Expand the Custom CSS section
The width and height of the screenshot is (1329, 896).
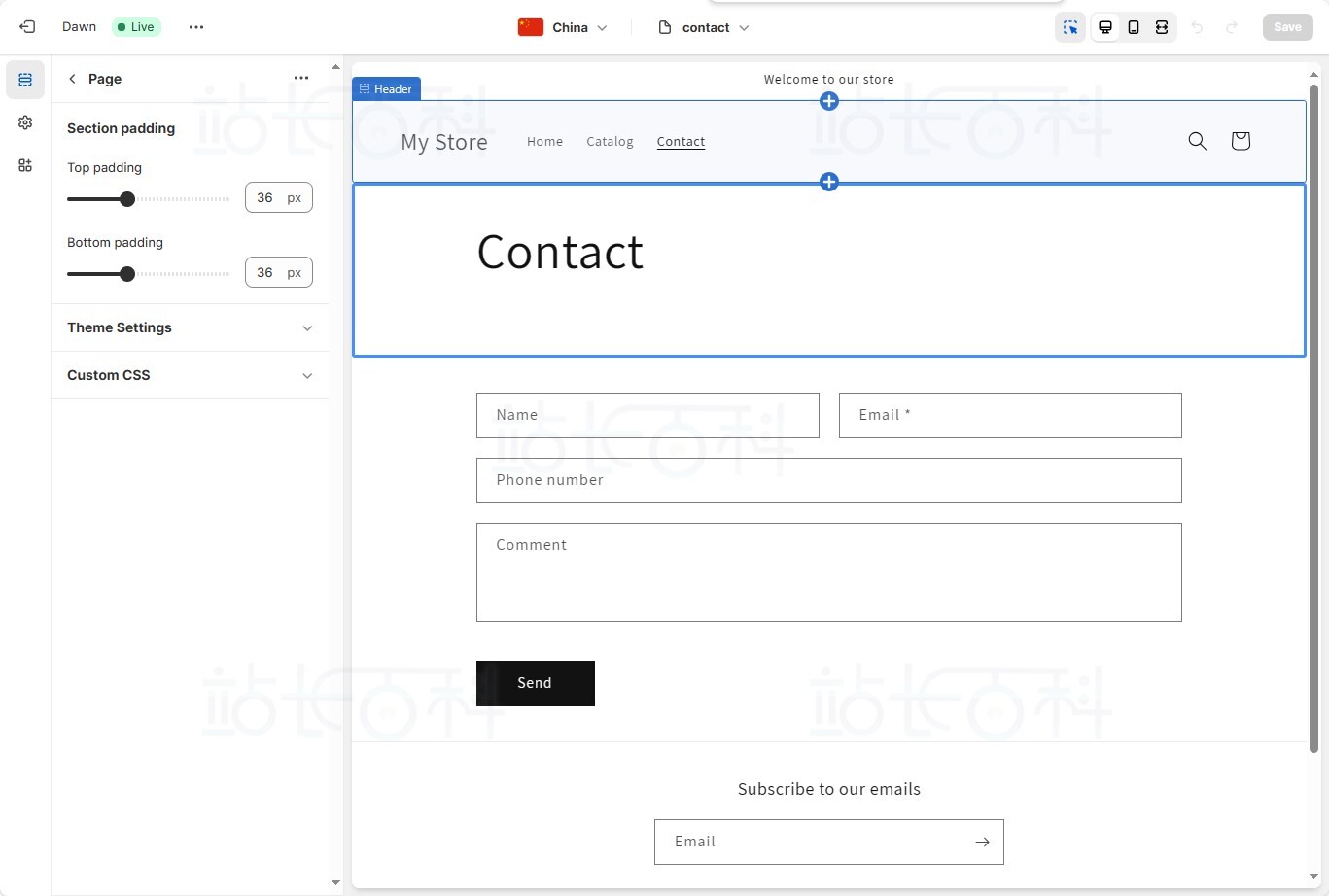tap(190, 375)
